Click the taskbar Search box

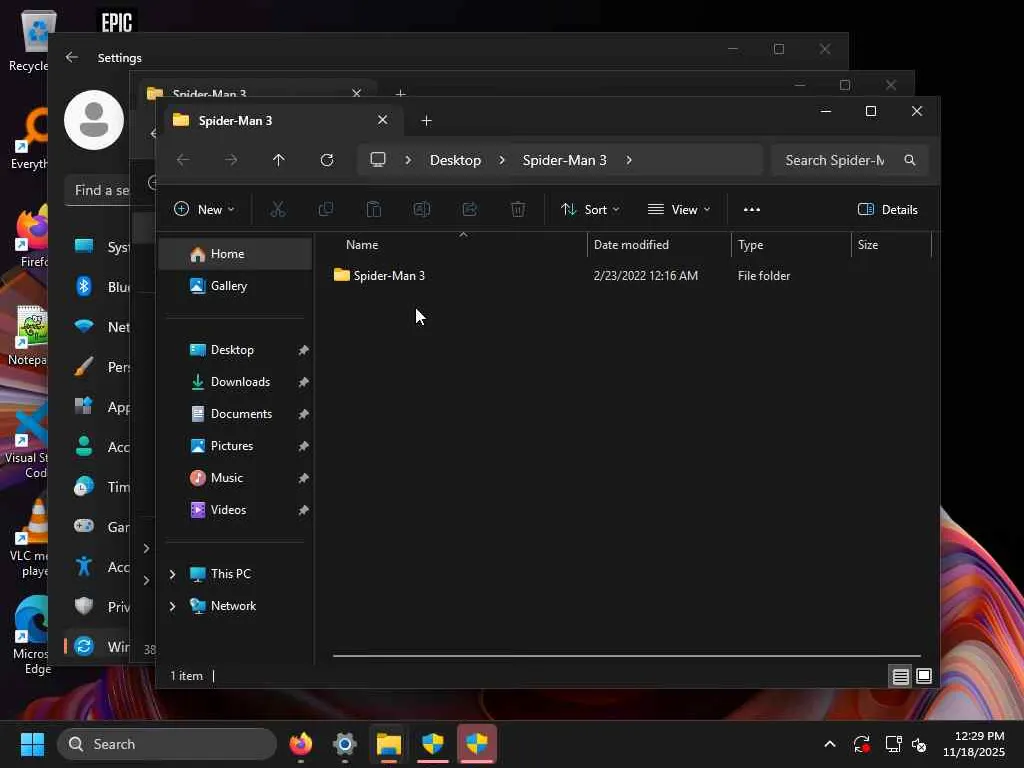point(167,744)
